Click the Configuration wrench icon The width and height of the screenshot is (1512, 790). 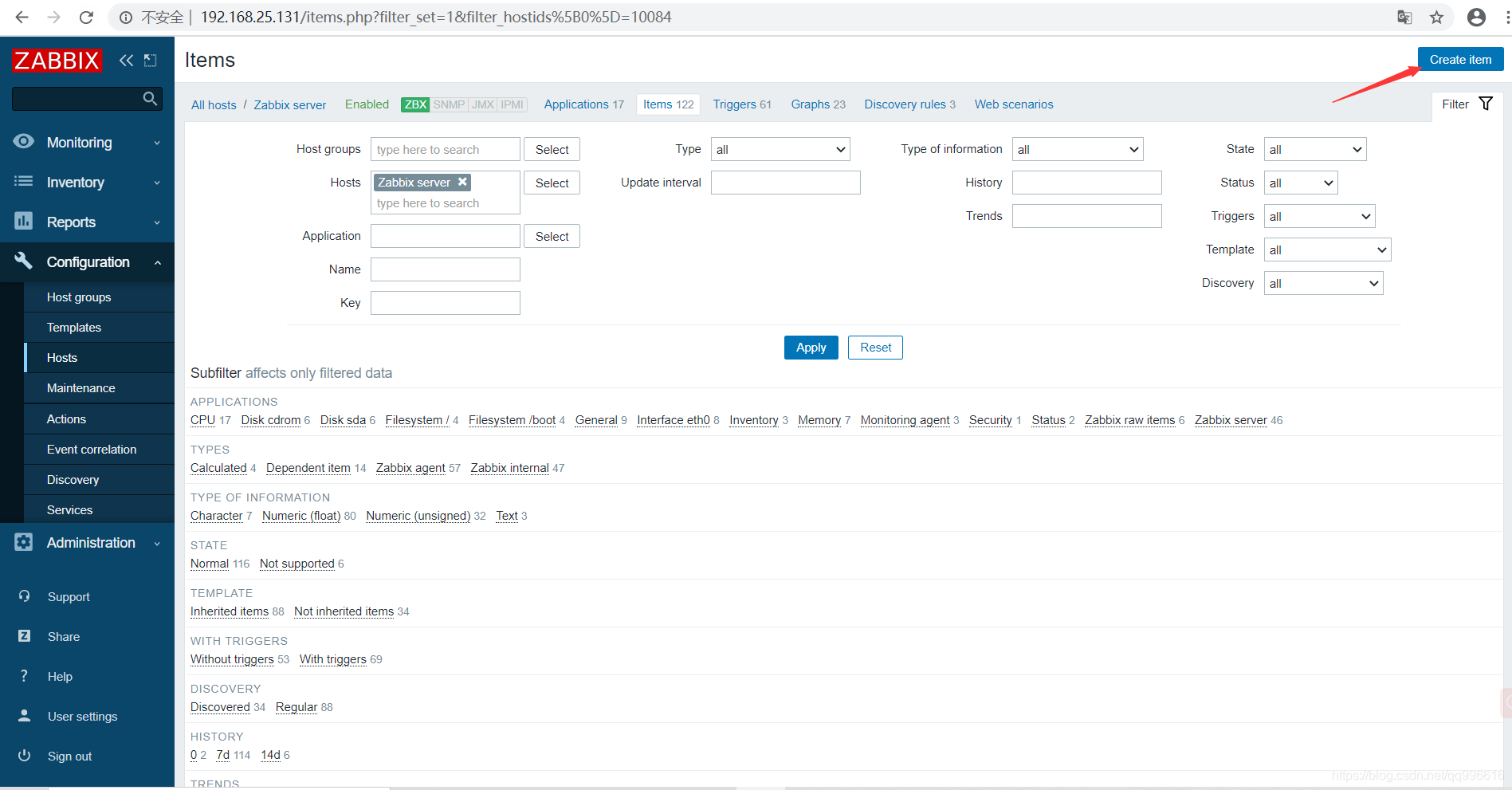24,261
